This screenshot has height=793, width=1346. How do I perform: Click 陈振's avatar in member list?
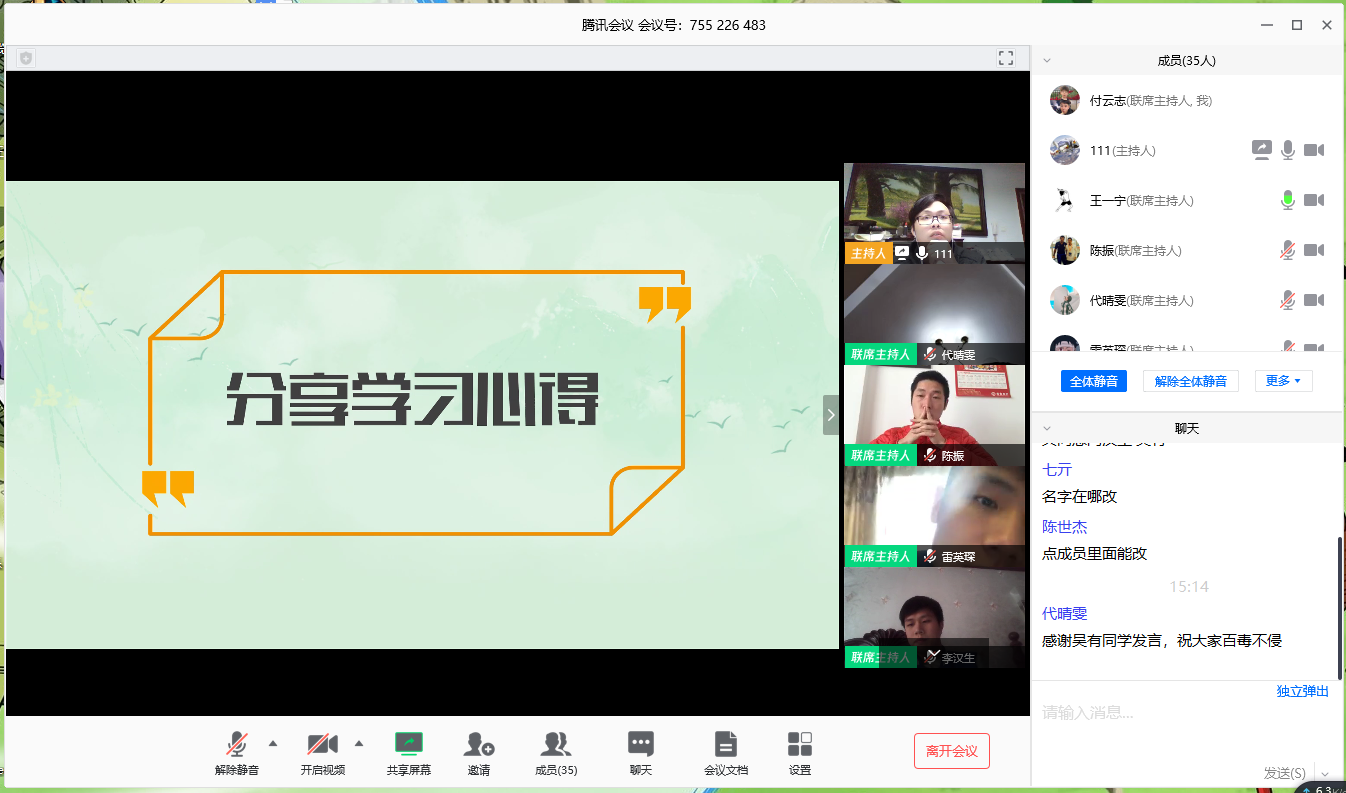tap(1065, 250)
